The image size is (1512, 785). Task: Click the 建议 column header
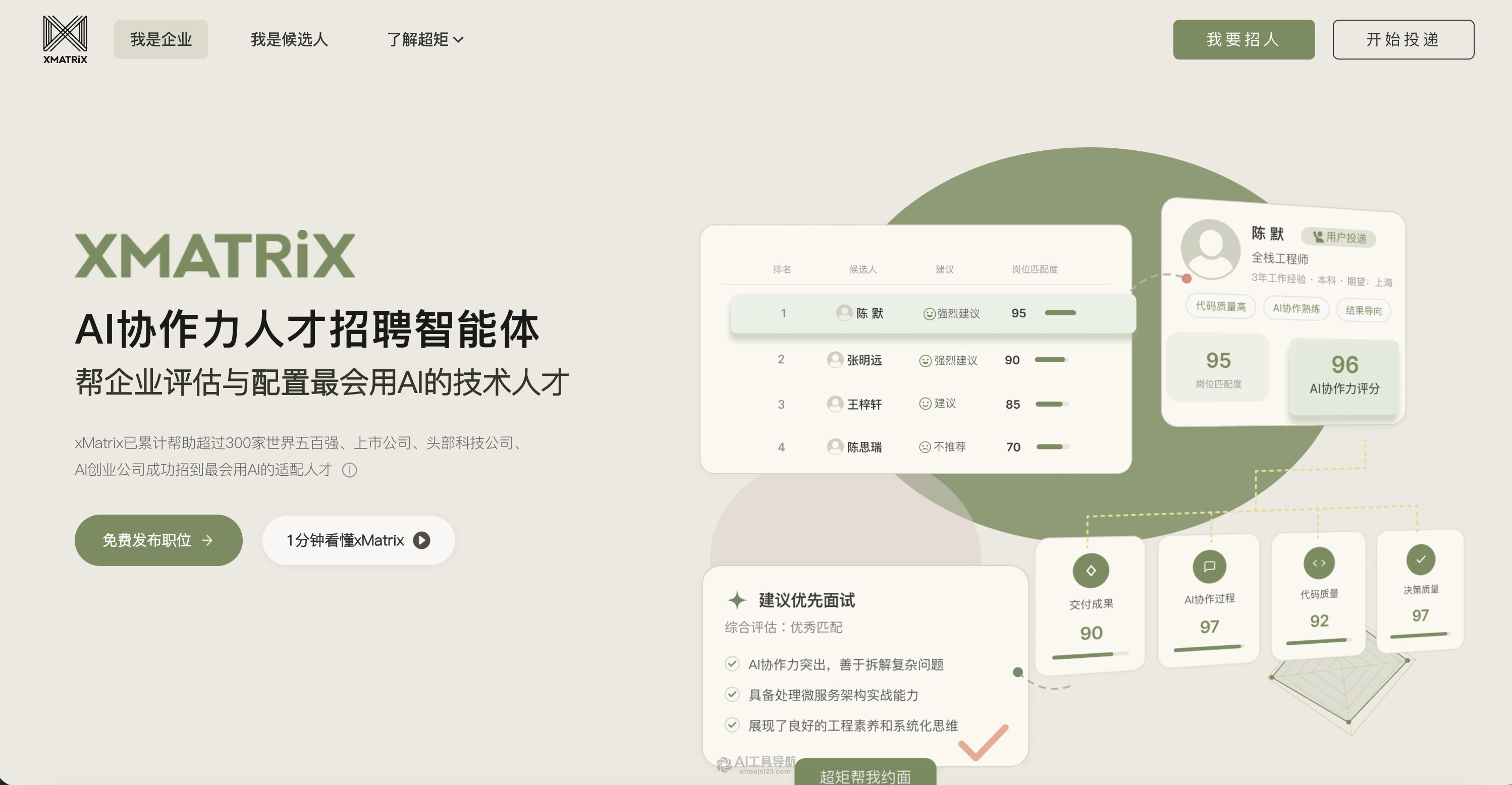pyautogui.click(x=944, y=269)
